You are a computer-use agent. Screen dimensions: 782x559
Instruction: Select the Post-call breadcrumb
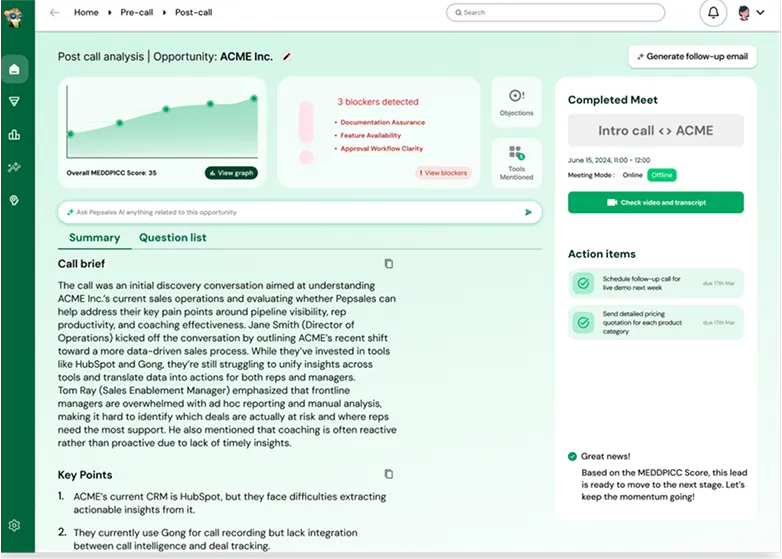(194, 12)
